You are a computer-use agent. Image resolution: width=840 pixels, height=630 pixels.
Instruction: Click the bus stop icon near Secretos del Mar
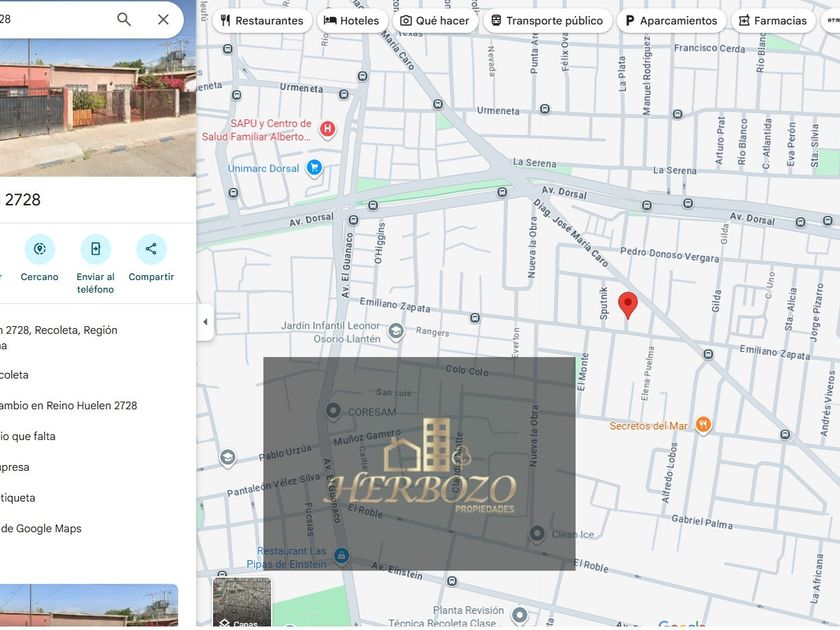[785, 434]
